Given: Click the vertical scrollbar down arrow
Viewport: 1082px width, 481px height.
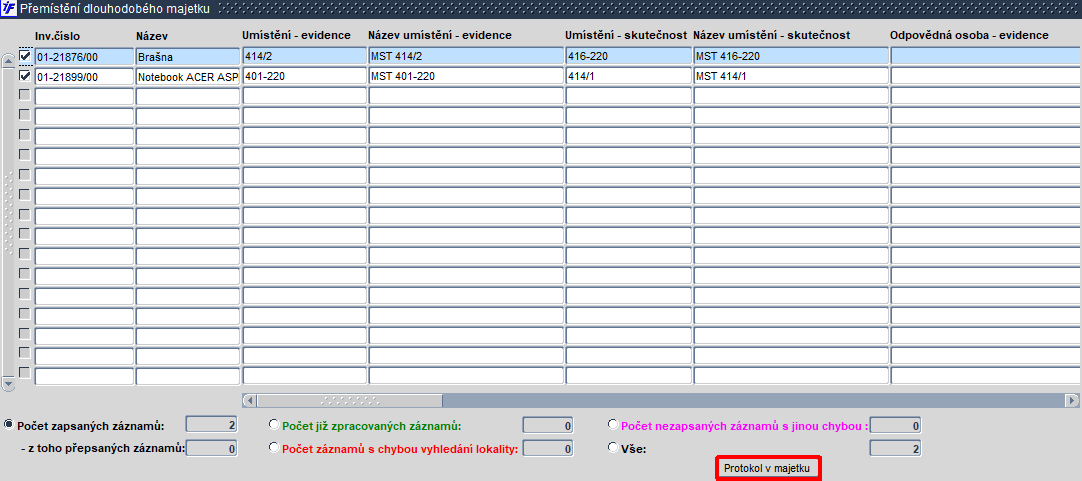Looking at the screenshot, I should [8, 382].
